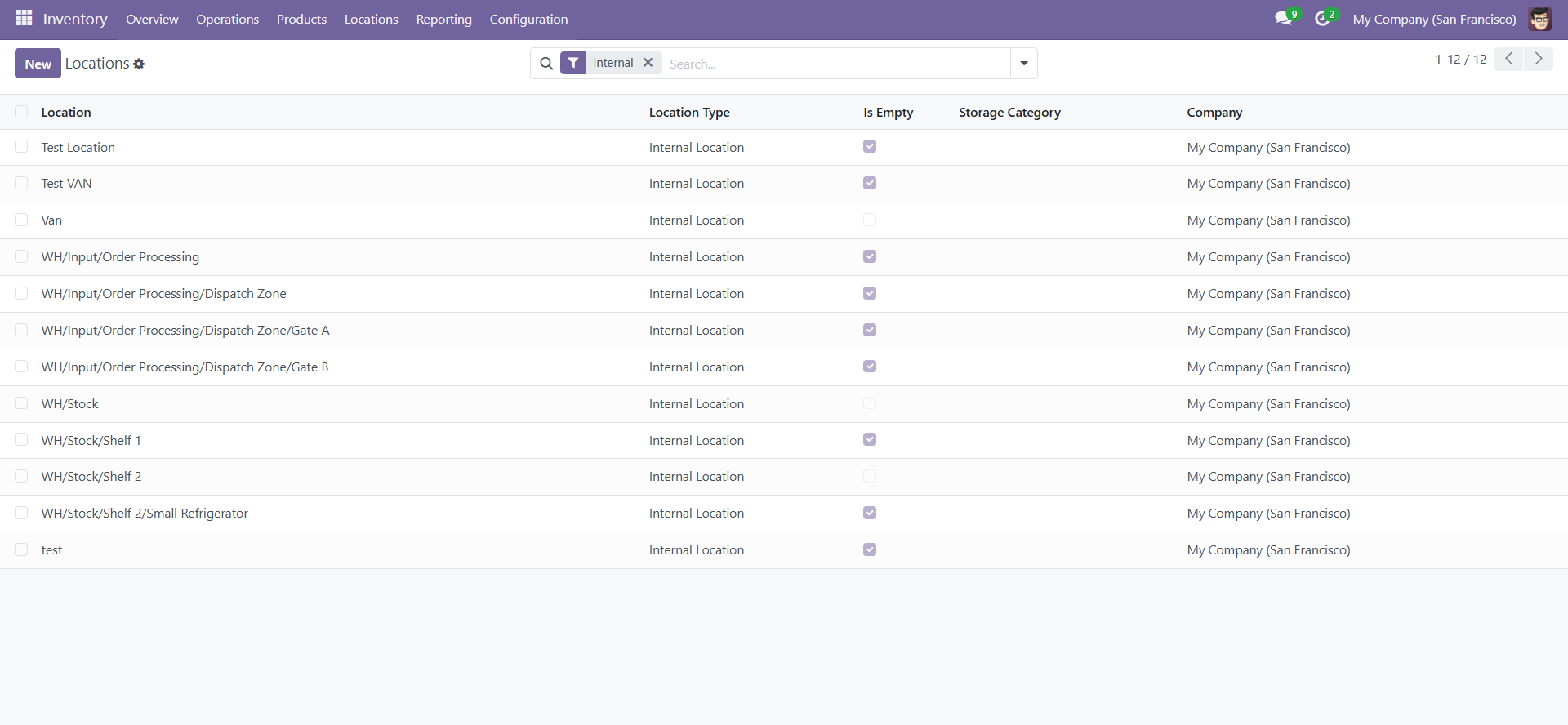The image size is (1568, 725).
Task: Select the Test Location row checkbox
Action: (x=21, y=147)
